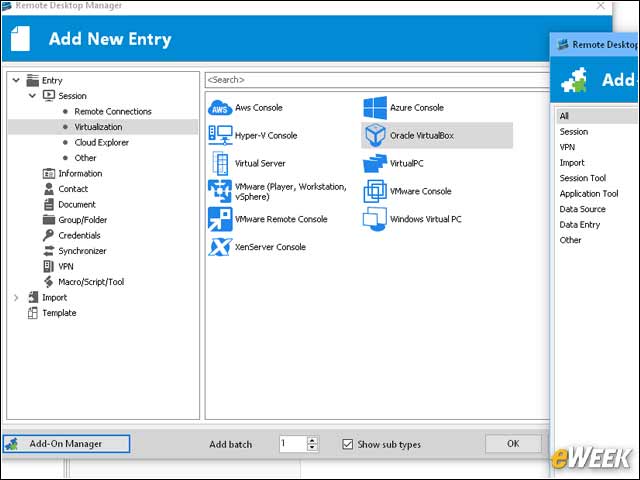Click the Import icon in tree

(x=33, y=297)
